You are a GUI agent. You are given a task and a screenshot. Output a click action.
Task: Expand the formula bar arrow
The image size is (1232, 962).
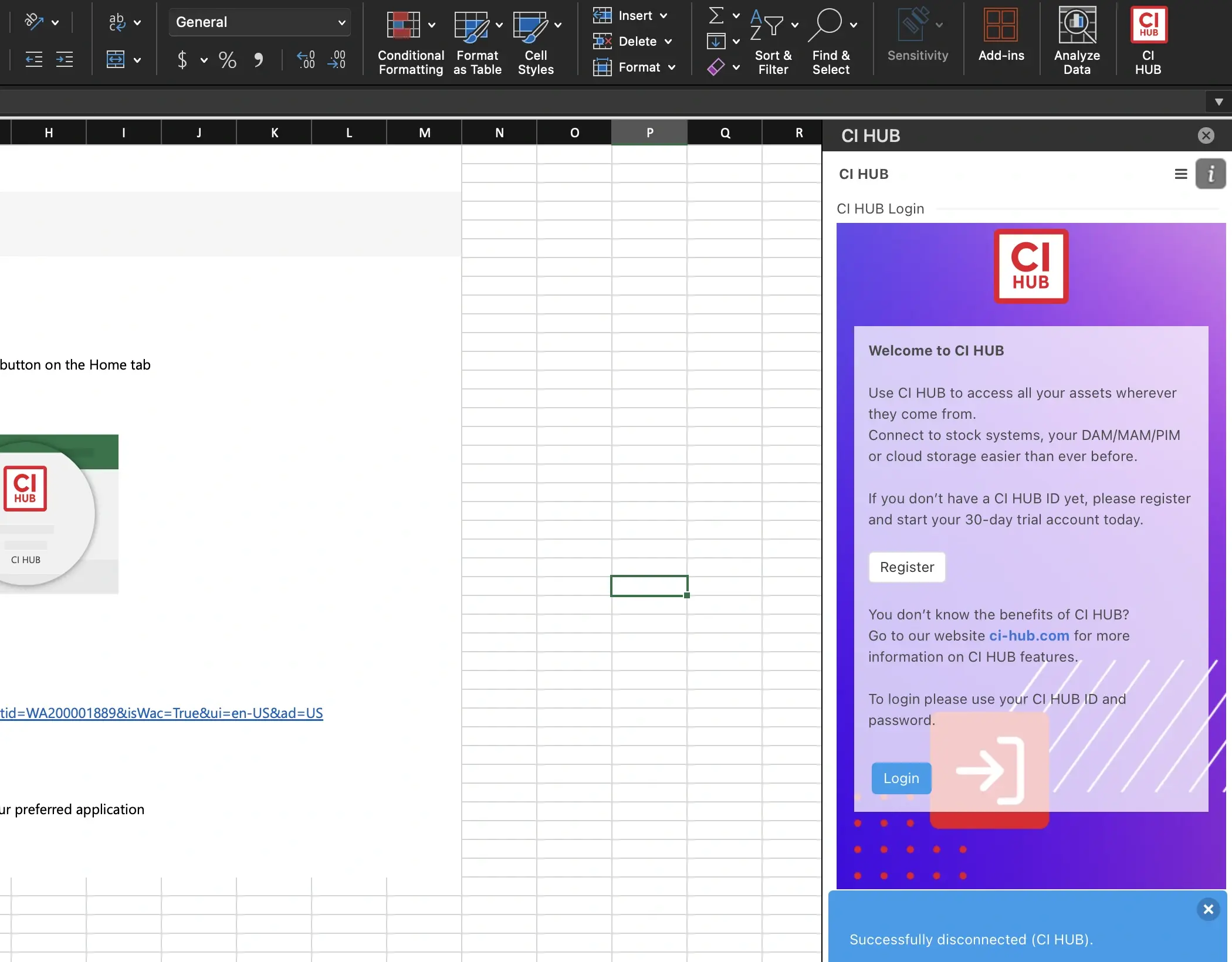(1219, 102)
